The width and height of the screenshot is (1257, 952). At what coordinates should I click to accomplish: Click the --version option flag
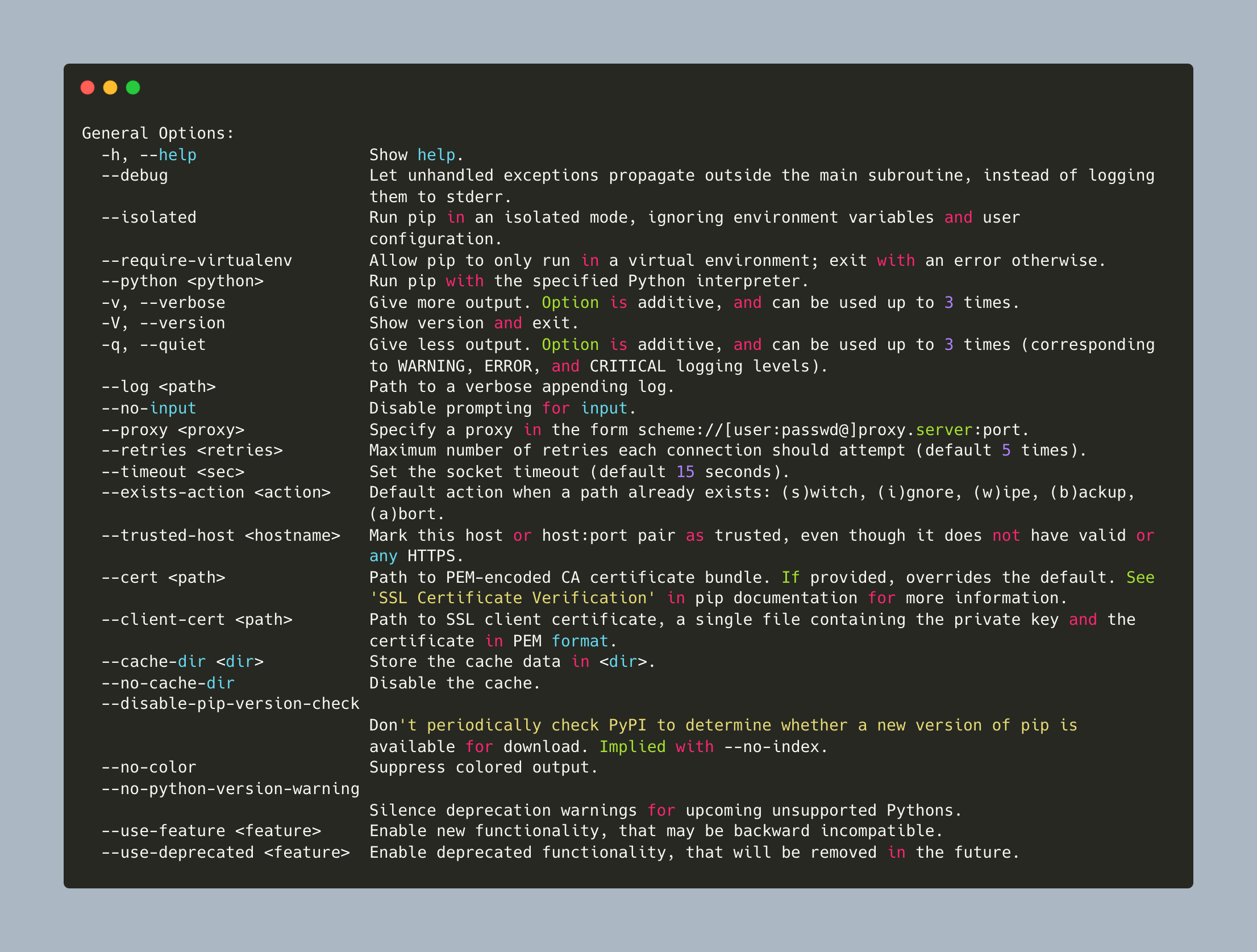tap(182, 323)
